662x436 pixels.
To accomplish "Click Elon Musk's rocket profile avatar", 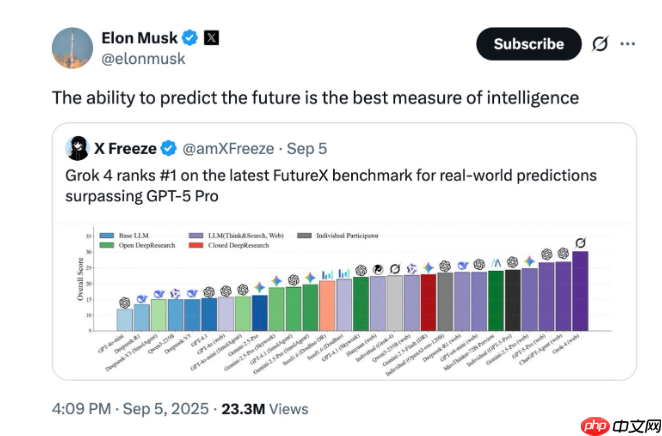I will [70, 48].
